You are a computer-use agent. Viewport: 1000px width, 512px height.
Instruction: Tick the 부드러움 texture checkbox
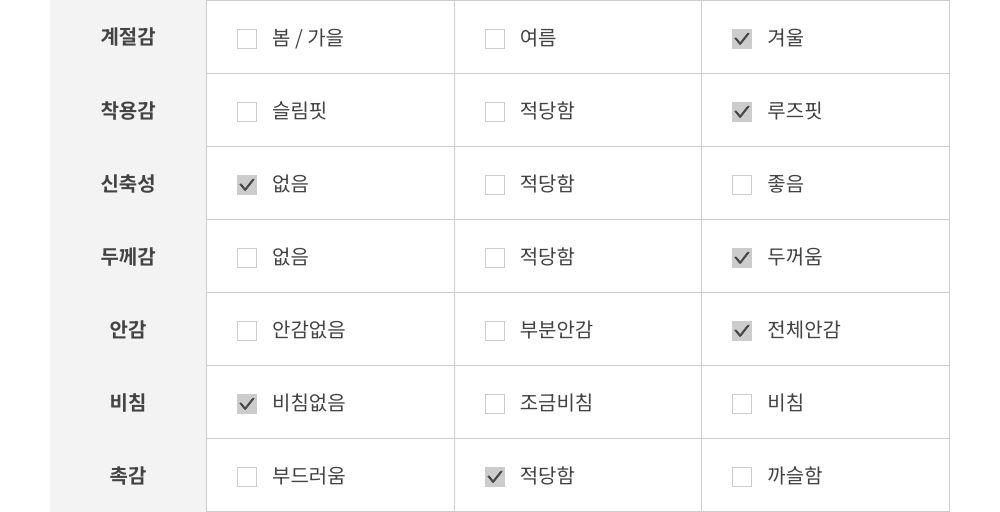[x=247, y=477]
